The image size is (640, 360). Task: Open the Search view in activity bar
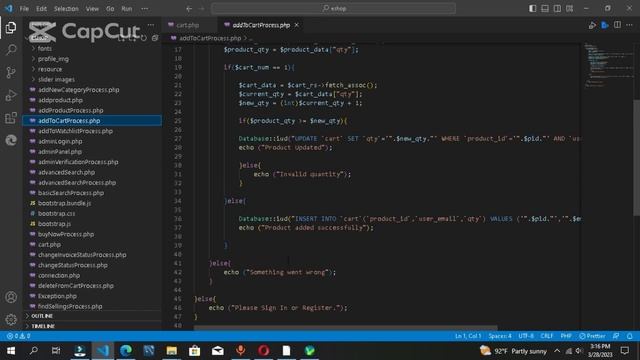point(11,50)
